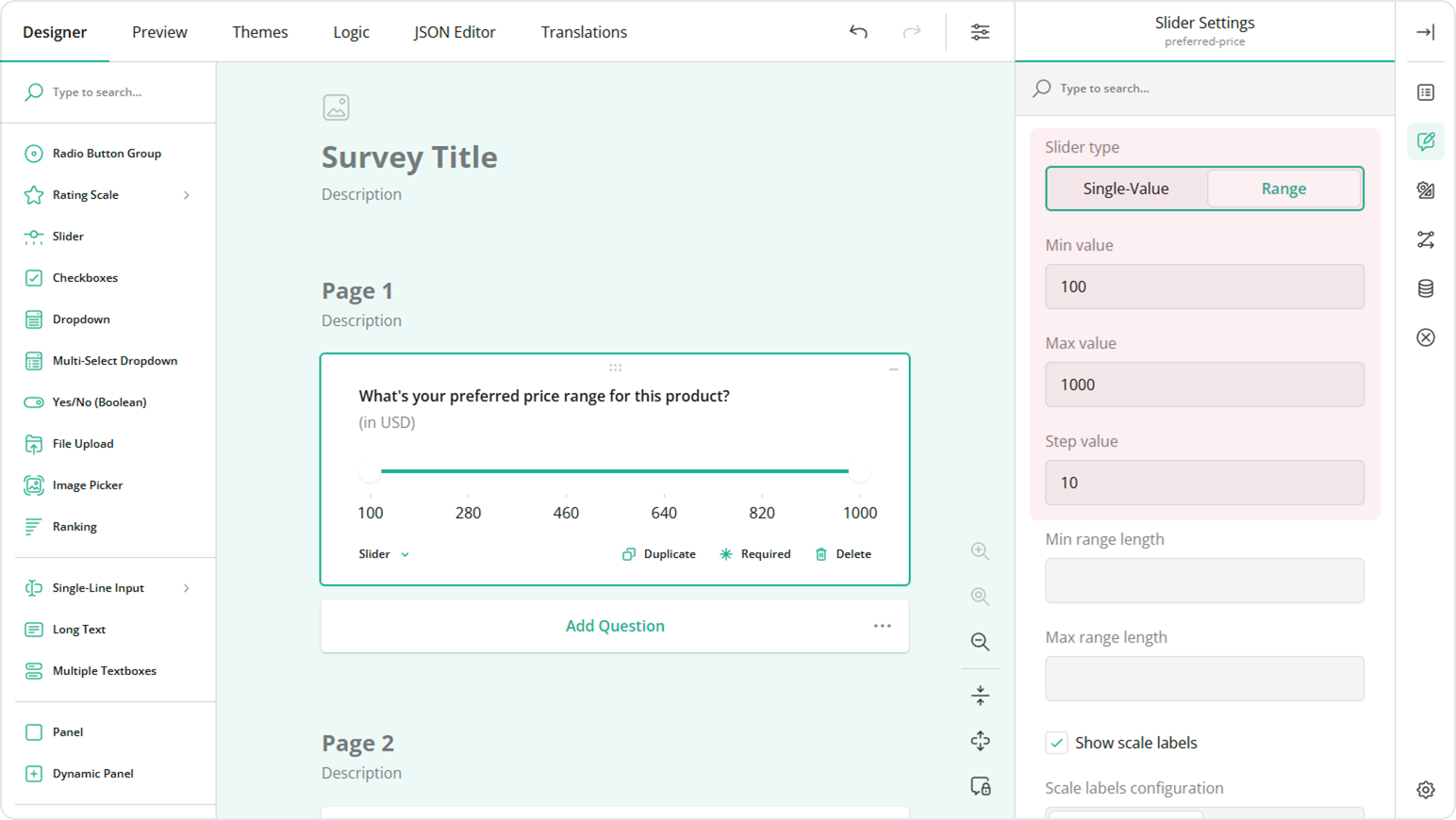
Task: Open survey settings from the top toolbar
Action: (980, 31)
